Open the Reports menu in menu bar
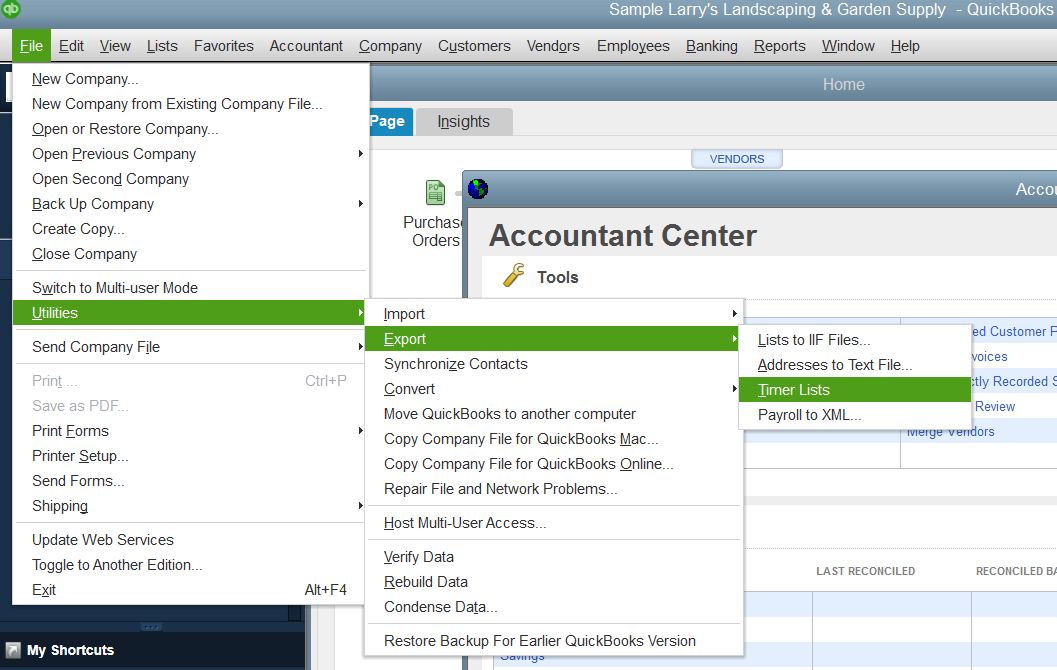Screen dimensions: 1057x670 point(779,46)
